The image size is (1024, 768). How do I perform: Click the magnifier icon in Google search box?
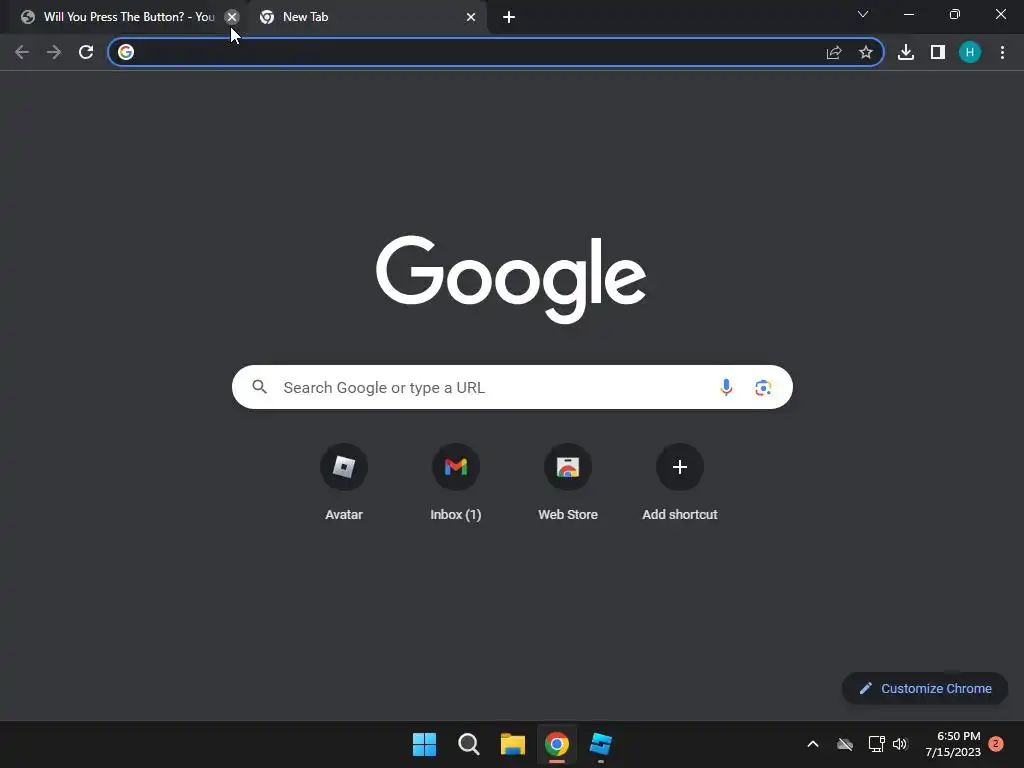260,387
